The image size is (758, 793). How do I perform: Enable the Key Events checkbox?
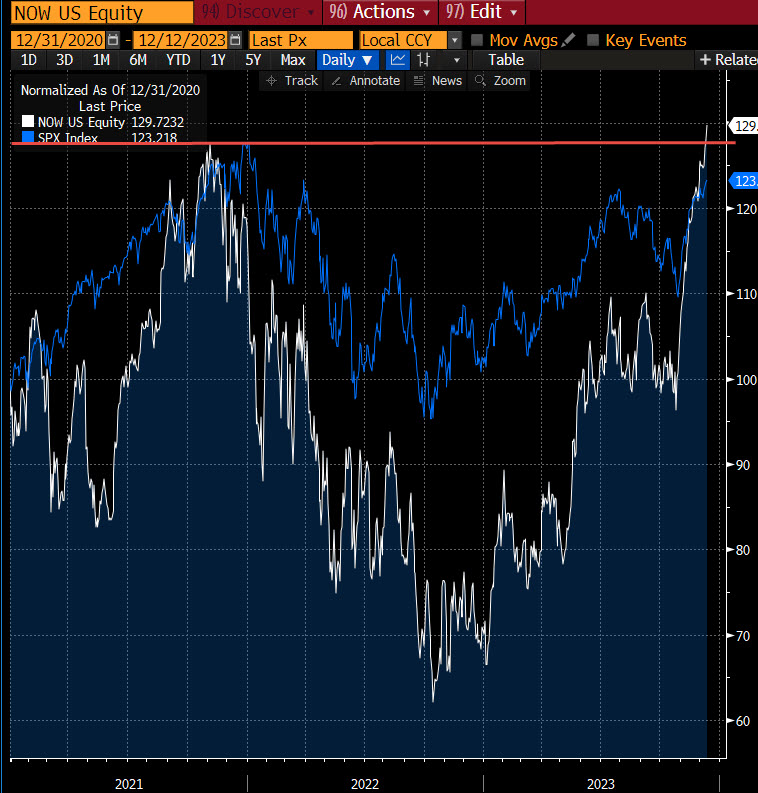(x=593, y=40)
